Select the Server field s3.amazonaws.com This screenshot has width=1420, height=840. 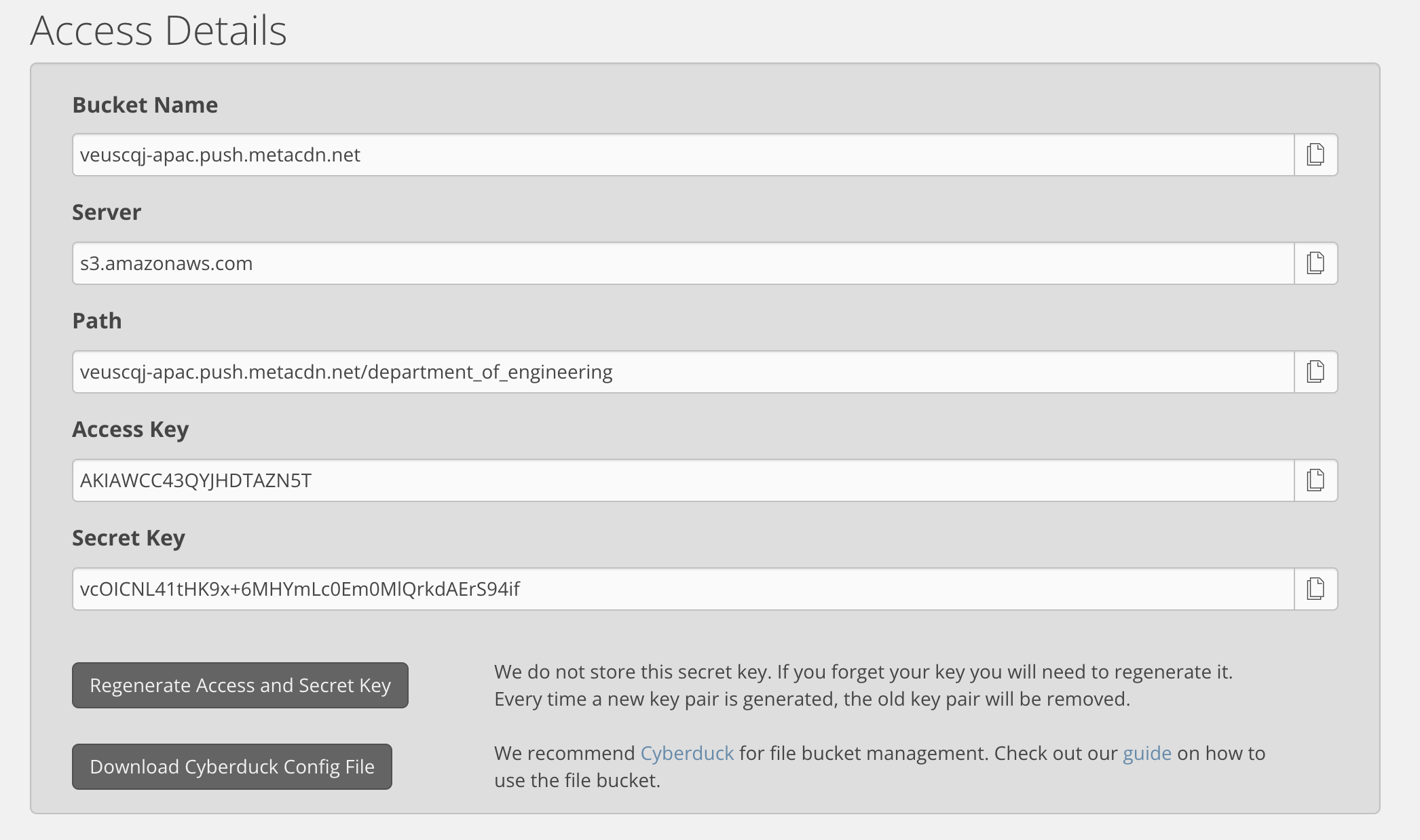pyautogui.click(x=684, y=263)
